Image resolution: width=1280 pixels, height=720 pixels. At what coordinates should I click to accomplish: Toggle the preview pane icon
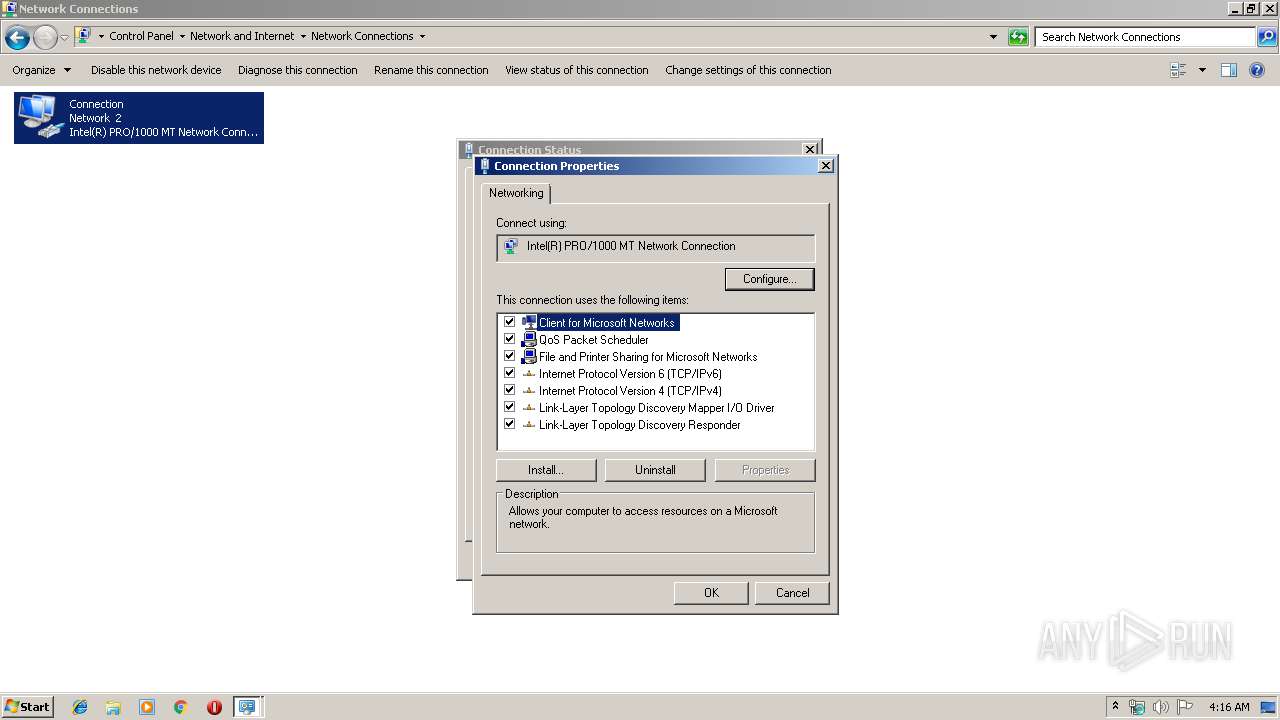click(1229, 70)
